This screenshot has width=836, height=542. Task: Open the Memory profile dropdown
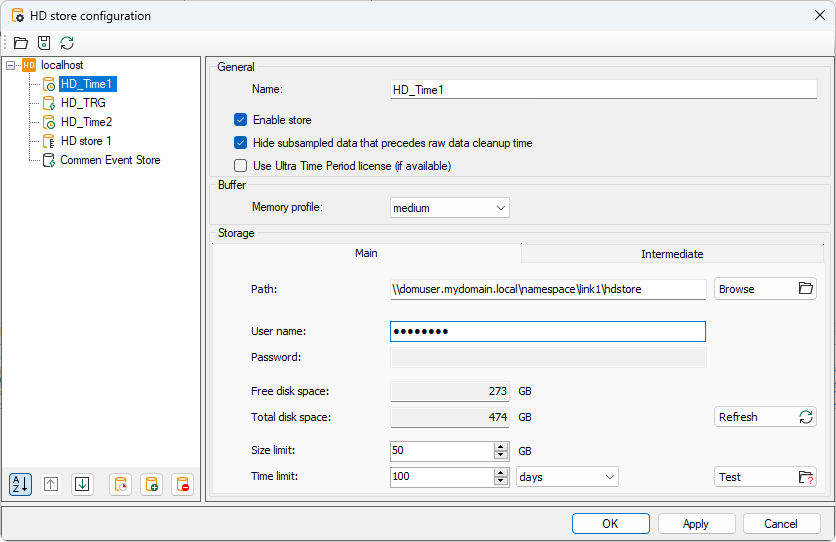449,208
